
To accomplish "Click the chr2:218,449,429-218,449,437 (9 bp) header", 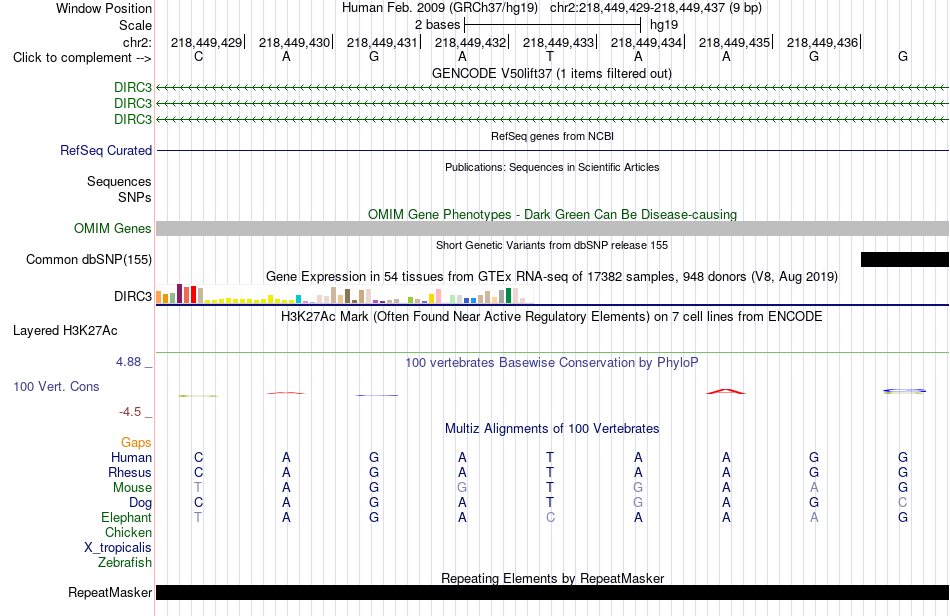I will [656, 8].
